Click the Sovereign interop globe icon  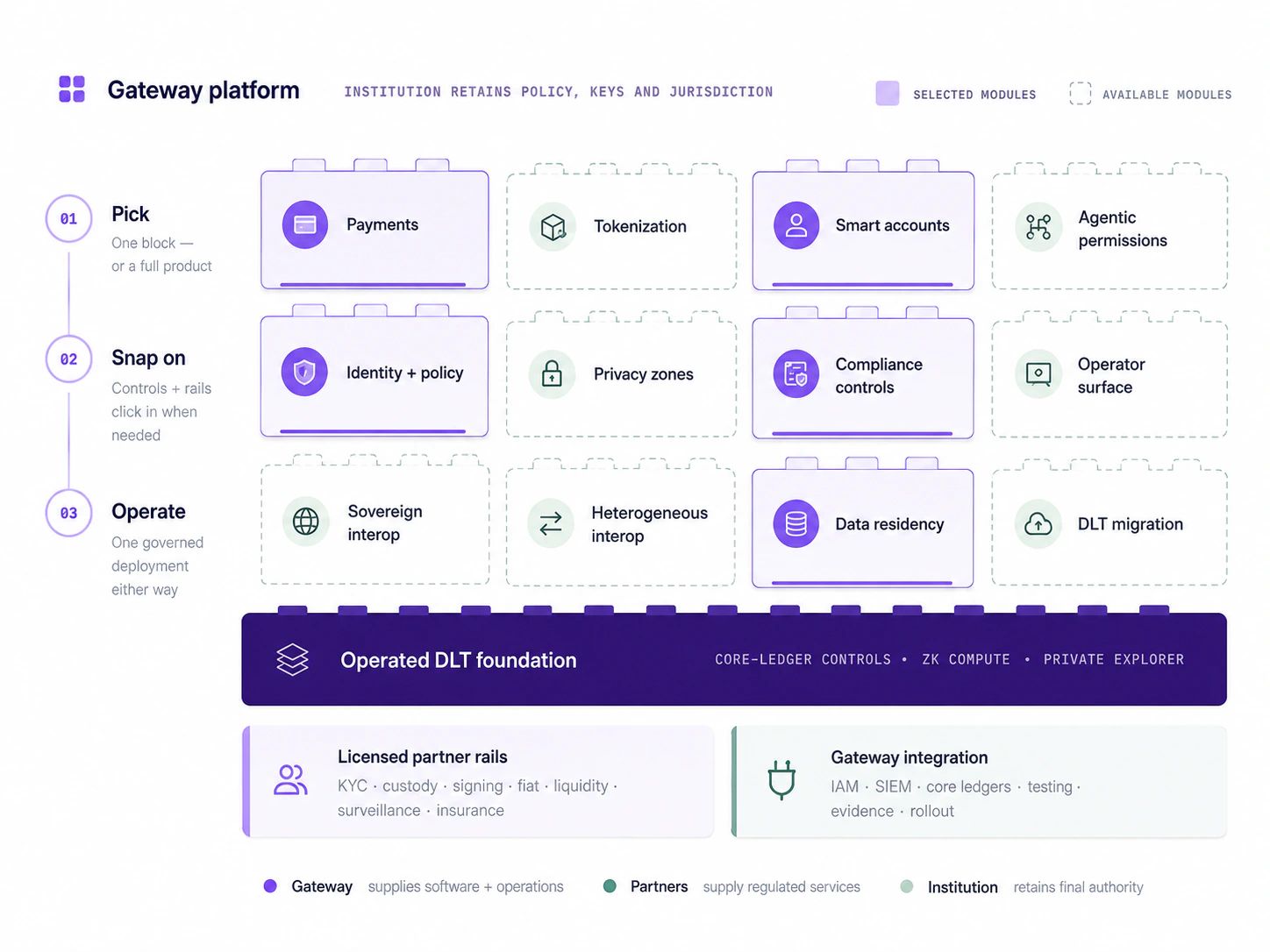pyautogui.click(x=306, y=522)
